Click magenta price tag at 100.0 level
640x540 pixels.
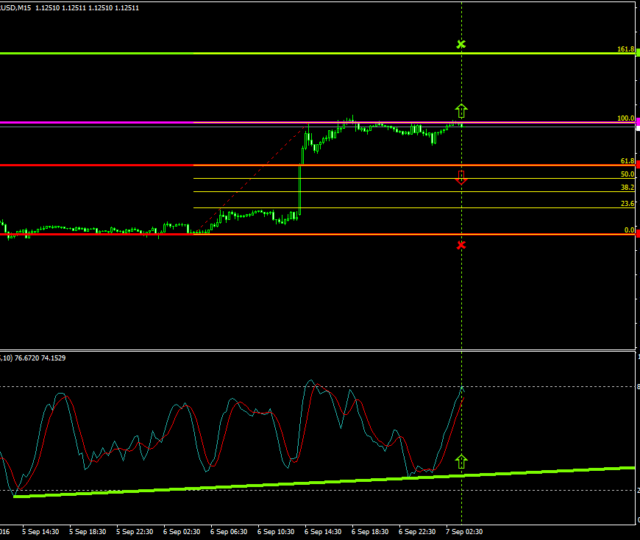pyautogui.click(x=637, y=120)
